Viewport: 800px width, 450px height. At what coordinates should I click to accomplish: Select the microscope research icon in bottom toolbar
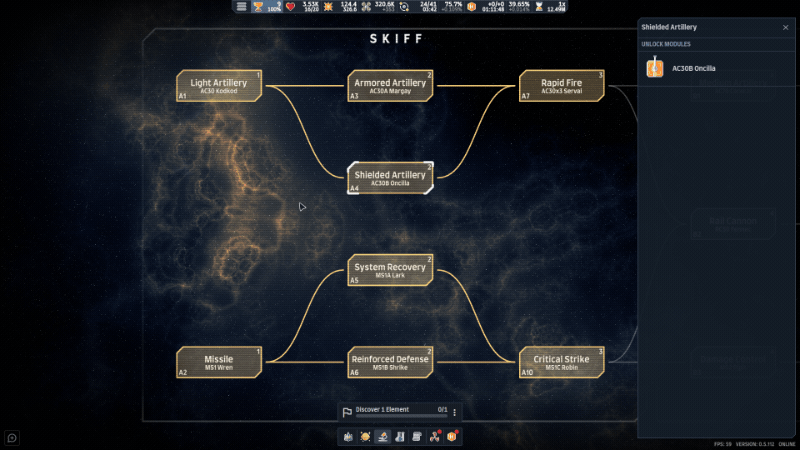click(x=382, y=437)
